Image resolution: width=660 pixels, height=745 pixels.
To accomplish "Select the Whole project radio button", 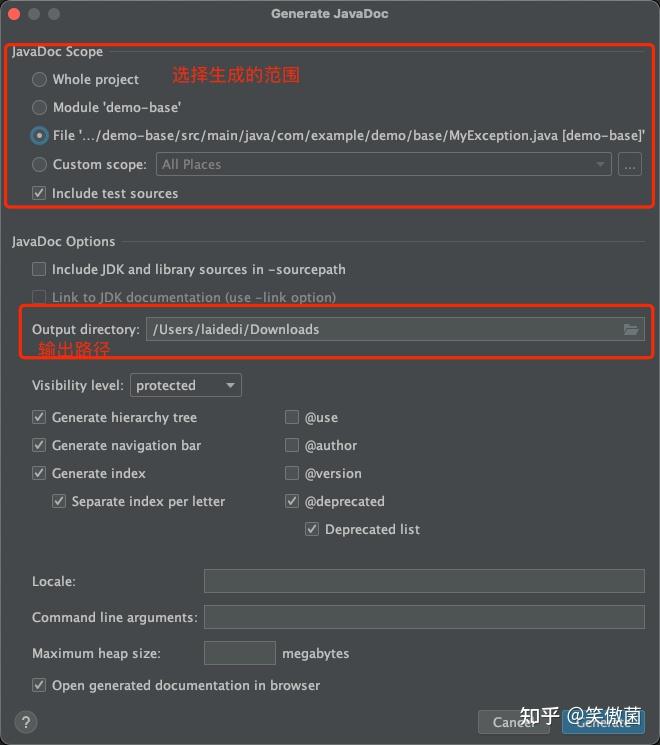I will (x=39, y=79).
